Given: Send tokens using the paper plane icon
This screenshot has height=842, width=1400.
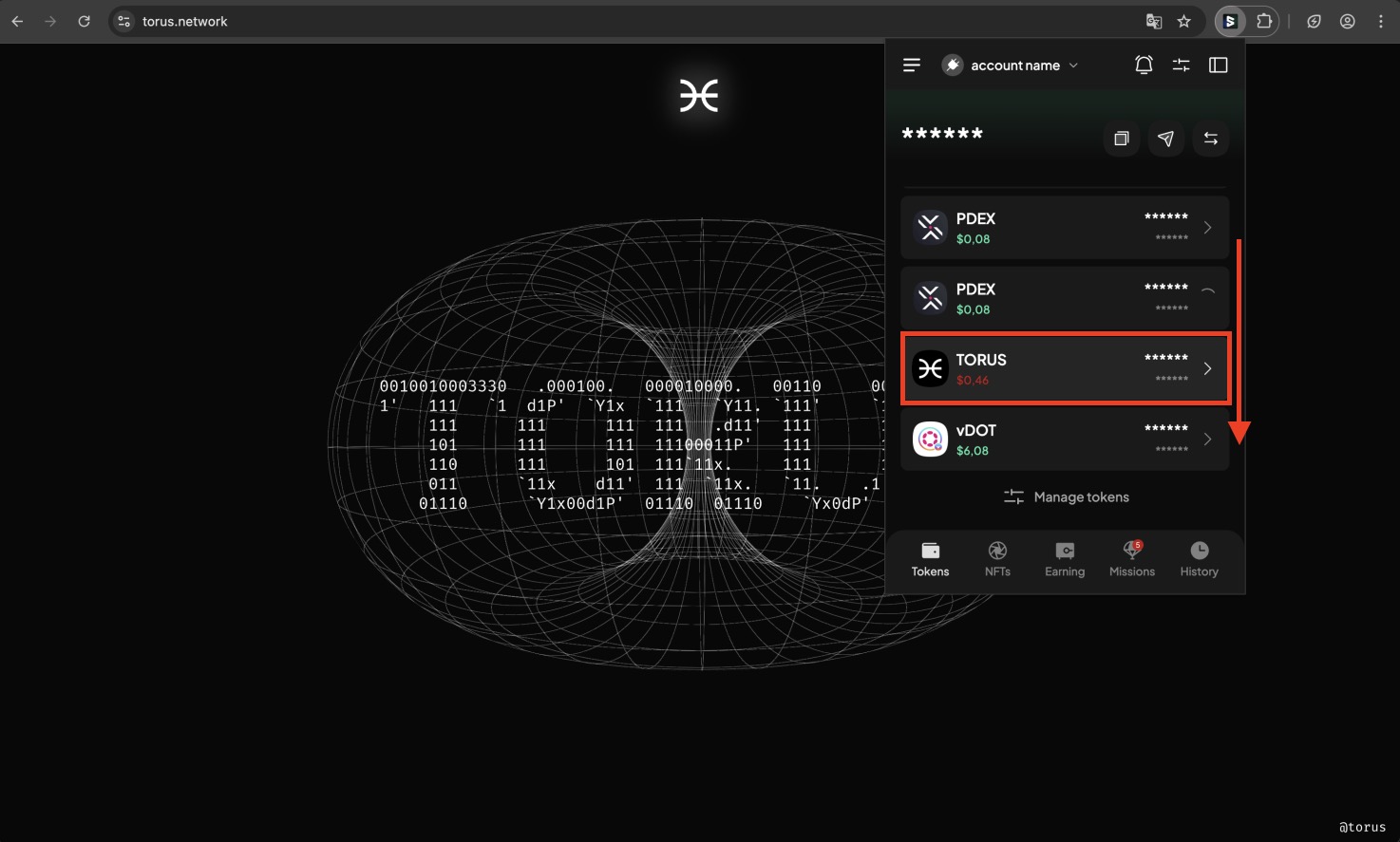Looking at the screenshot, I should pyautogui.click(x=1166, y=139).
